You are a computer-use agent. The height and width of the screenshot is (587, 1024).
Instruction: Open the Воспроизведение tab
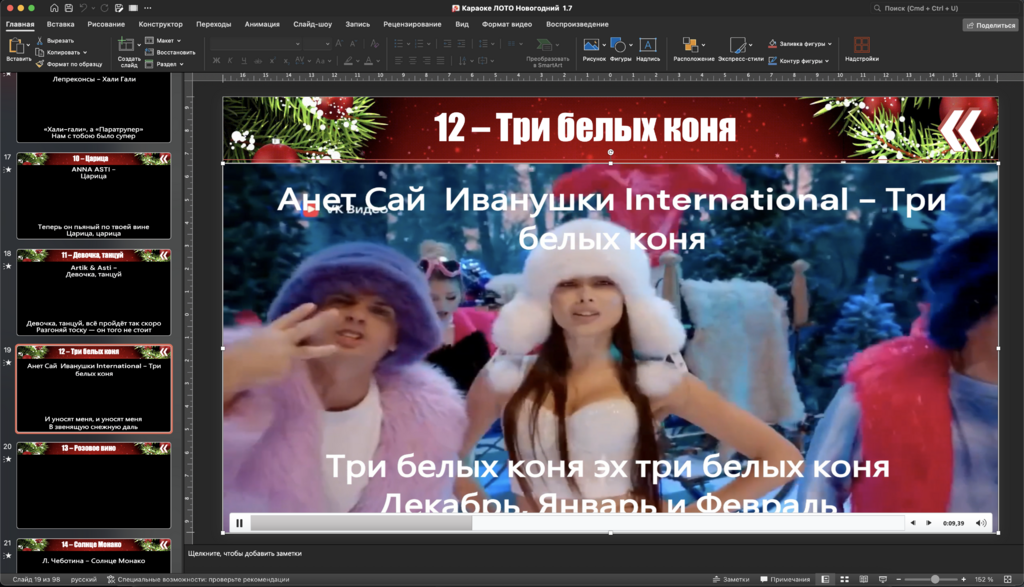pos(577,24)
